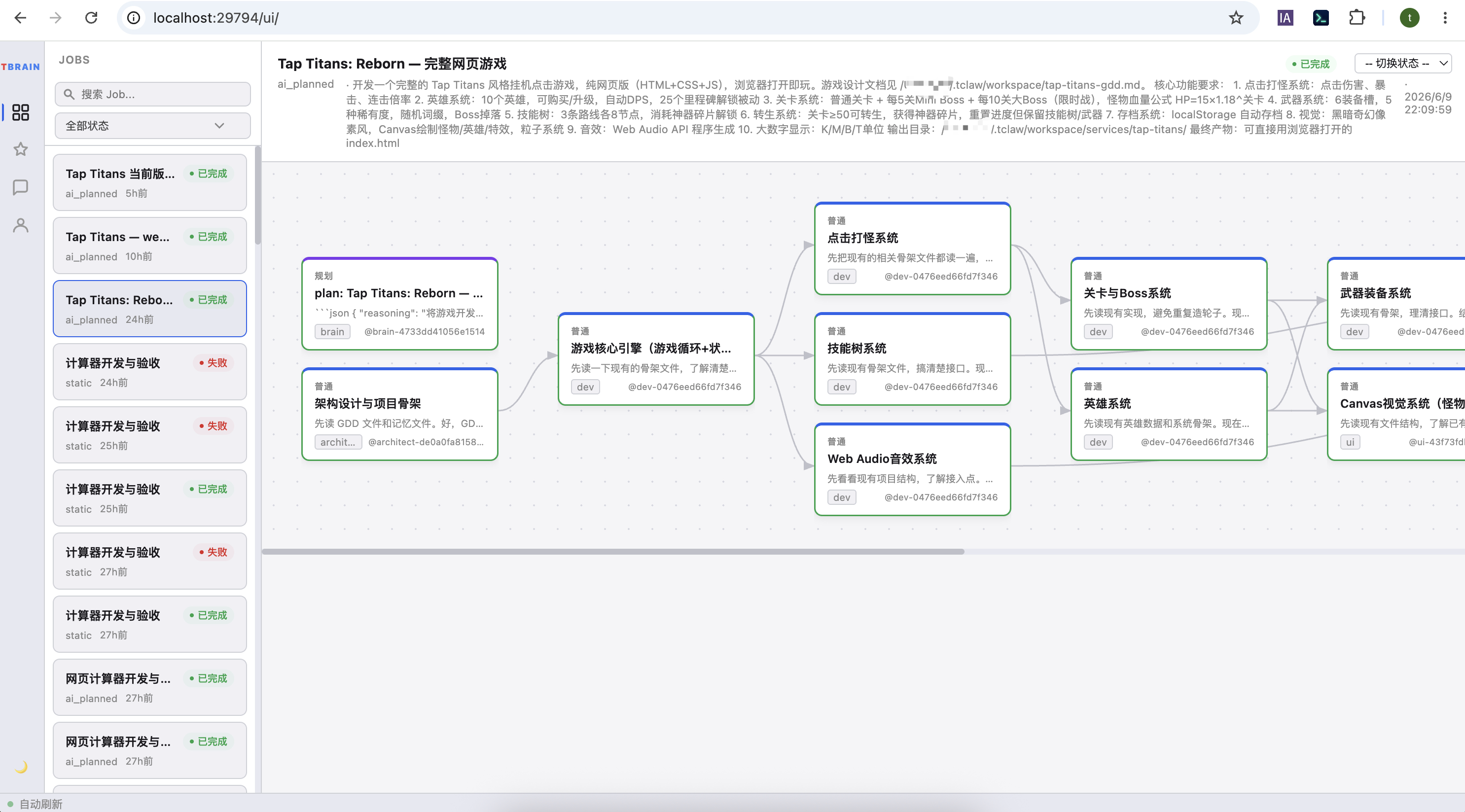Open the jobs dashboard grid icon
The width and height of the screenshot is (1465, 812).
pyautogui.click(x=21, y=112)
